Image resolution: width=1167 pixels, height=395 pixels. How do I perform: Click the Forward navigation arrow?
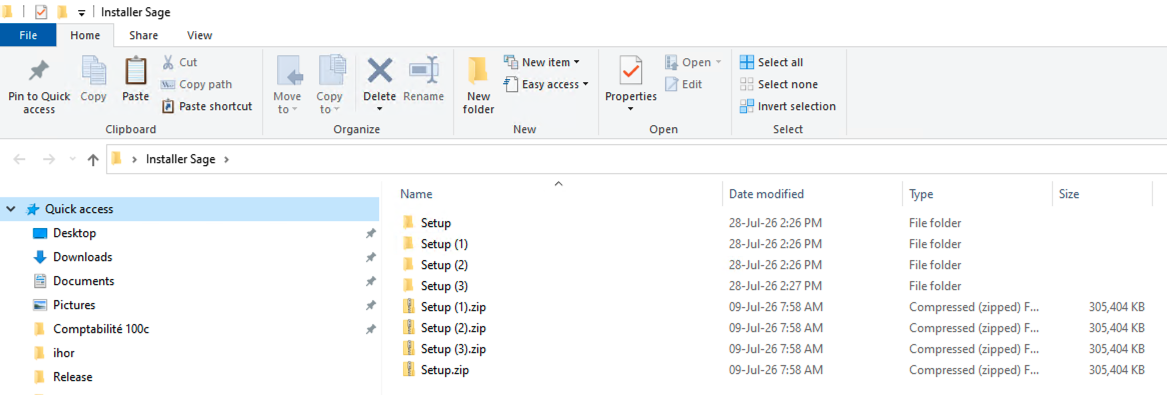(48, 159)
